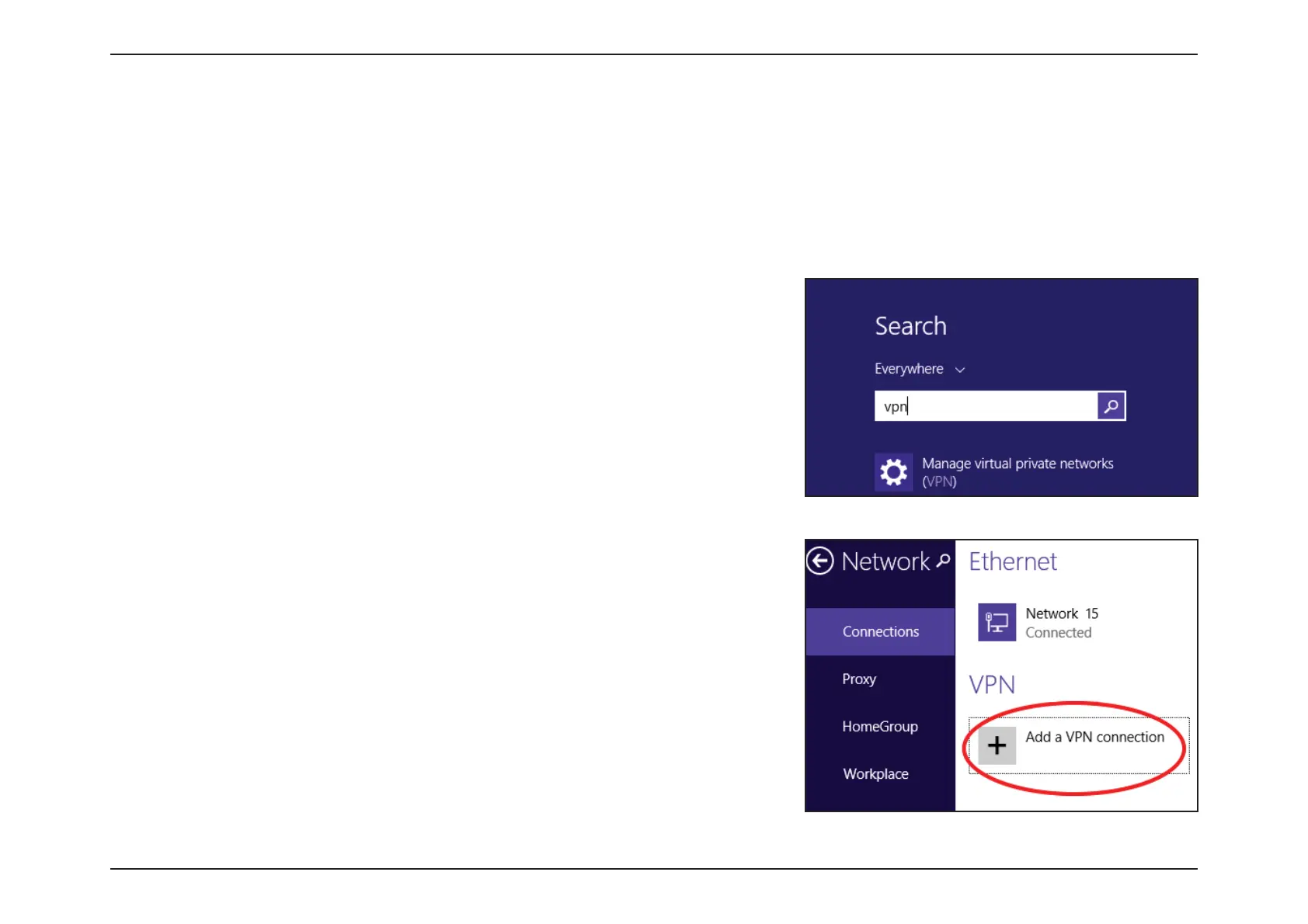Click the Network 15 ethernet computer icon
Viewport: 1308px width, 924px height.
click(997, 623)
